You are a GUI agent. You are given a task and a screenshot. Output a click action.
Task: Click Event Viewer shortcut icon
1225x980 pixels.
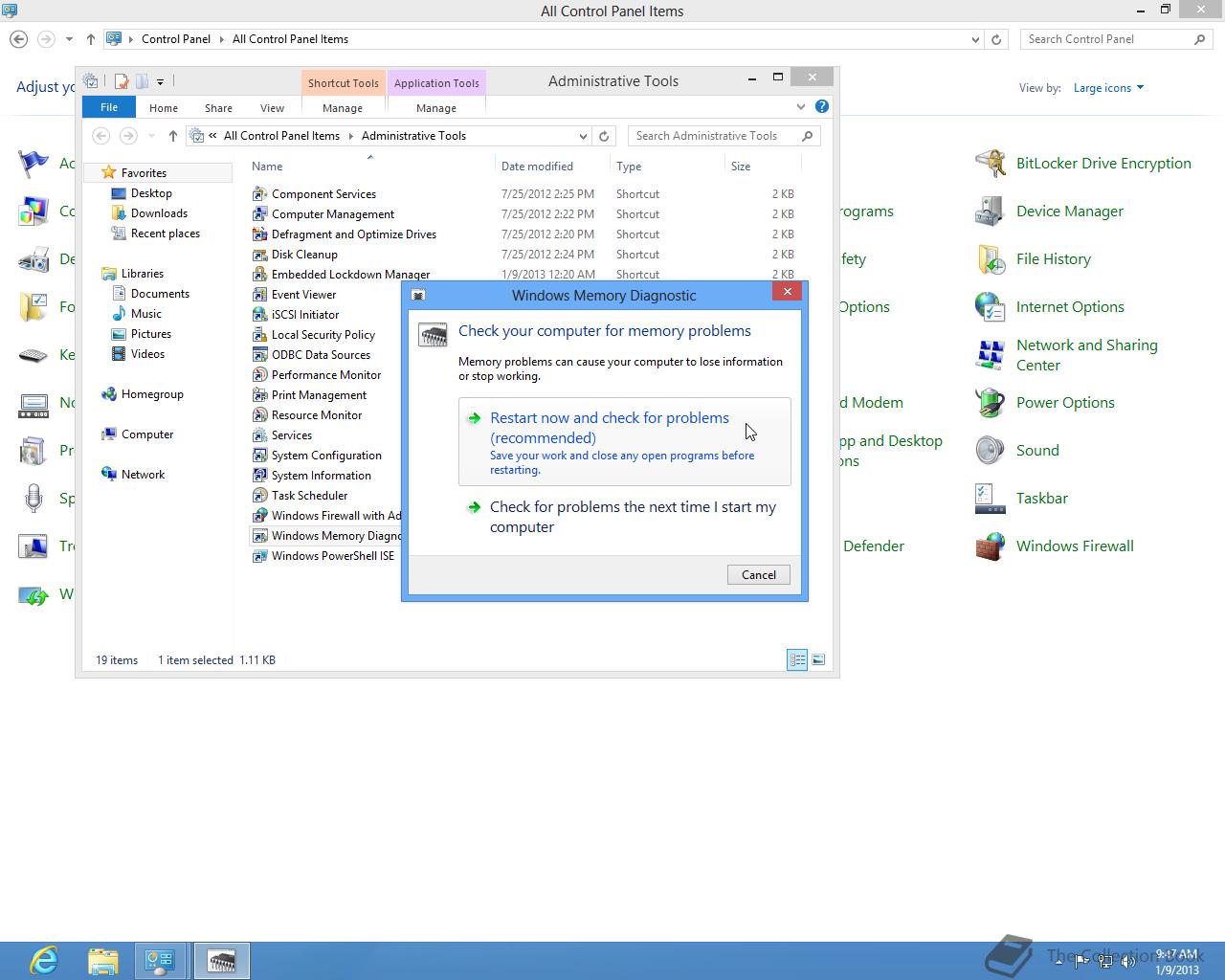click(259, 295)
